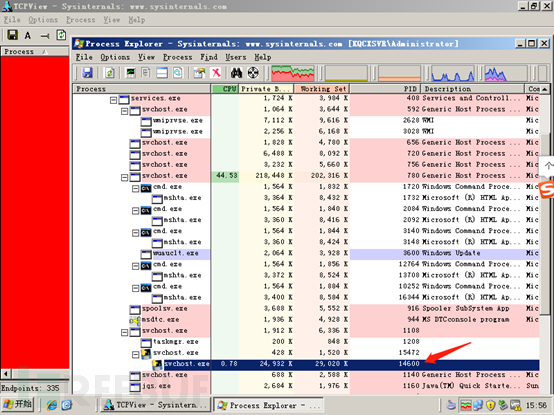The image size is (554, 415).
Task: Click the red X Kill Process icon
Action: point(216,73)
